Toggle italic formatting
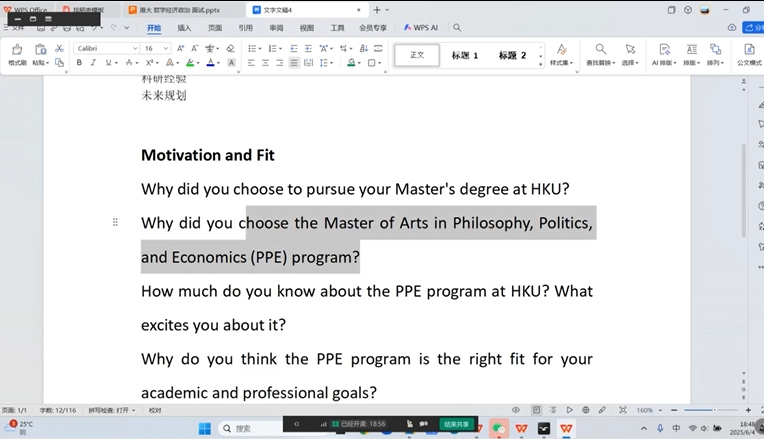The width and height of the screenshot is (764, 440). coord(94,63)
